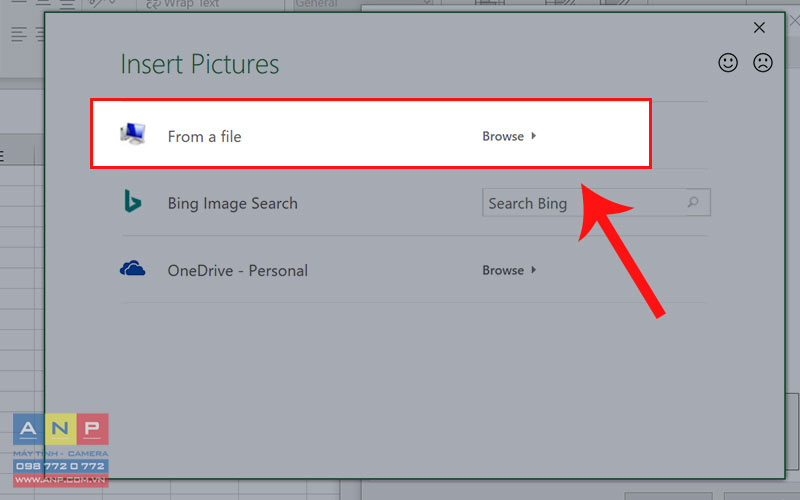Select the Bing Image Search label

click(x=233, y=203)
